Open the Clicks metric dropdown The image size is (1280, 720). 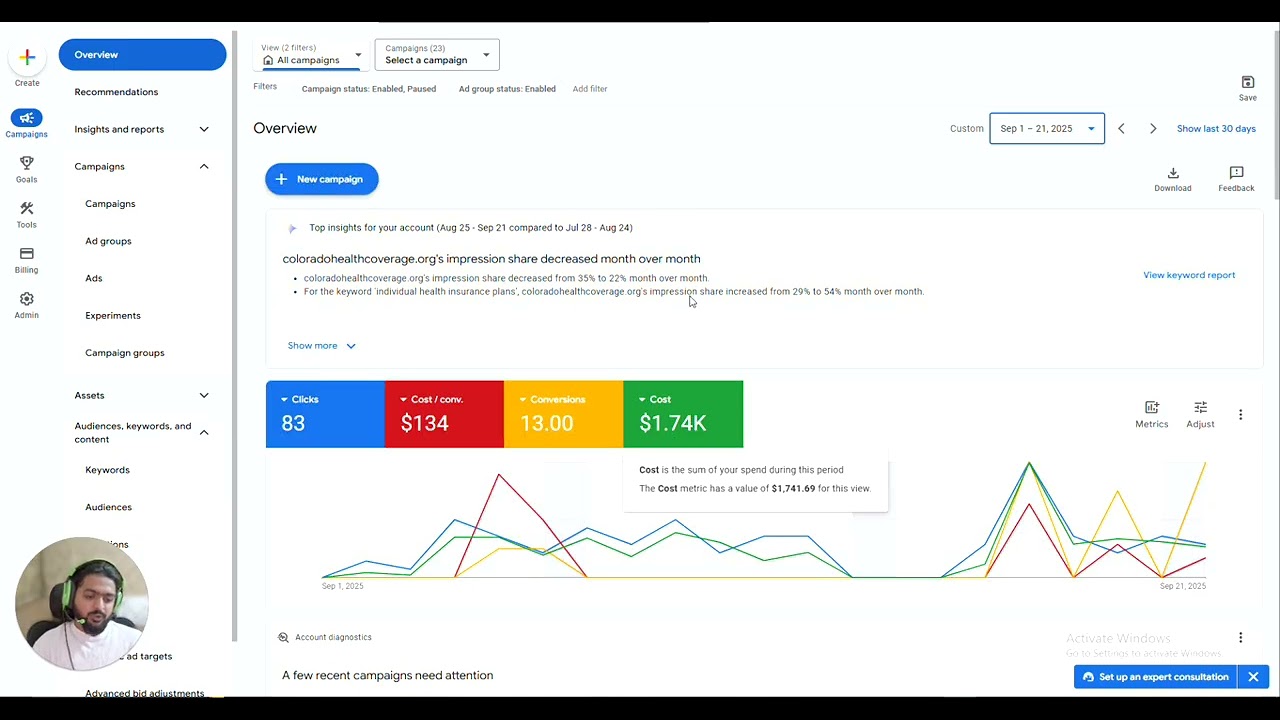pos(284,399)
